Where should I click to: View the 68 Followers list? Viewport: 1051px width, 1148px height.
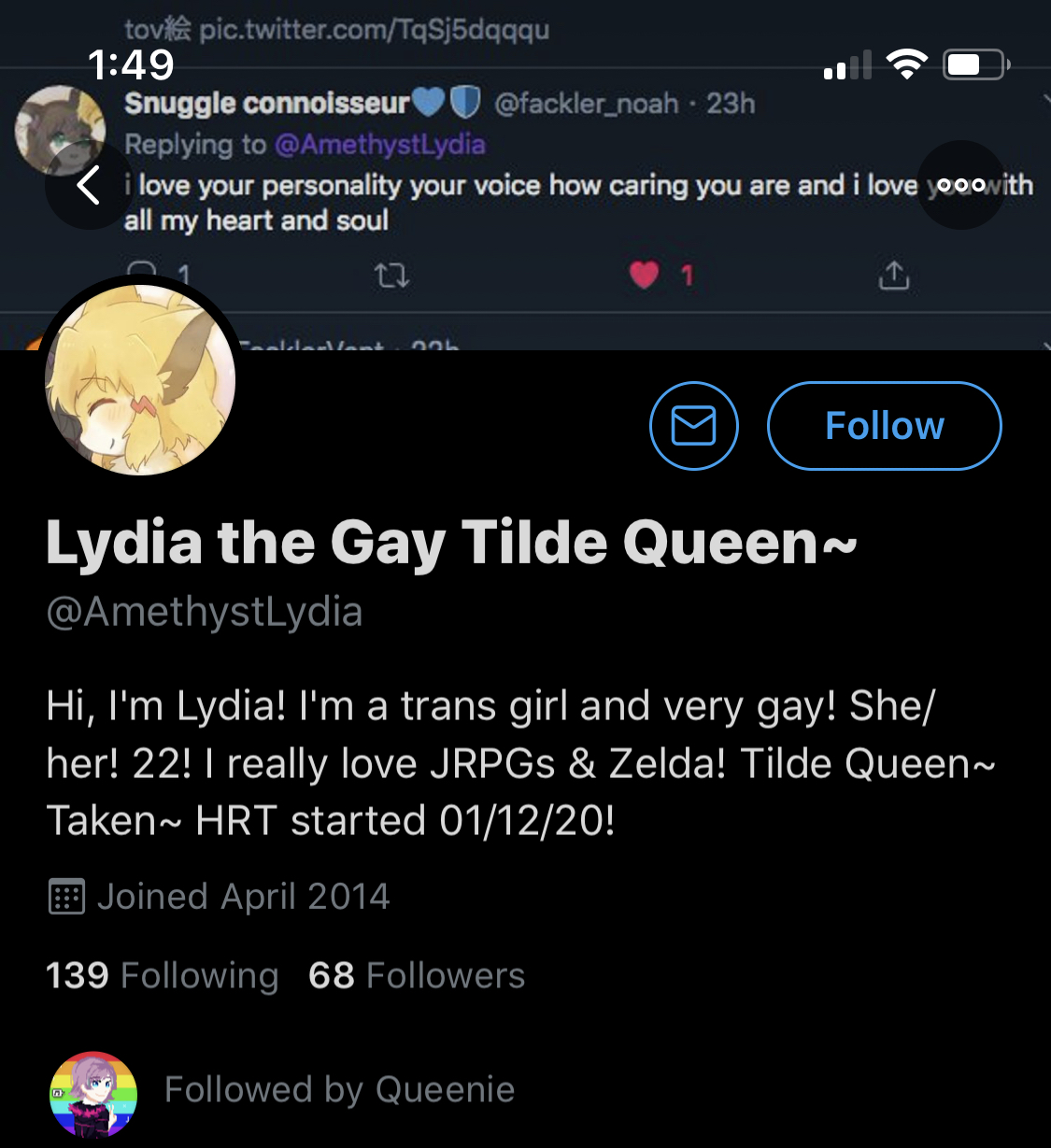pyautogui.click(x=417, y=975)
